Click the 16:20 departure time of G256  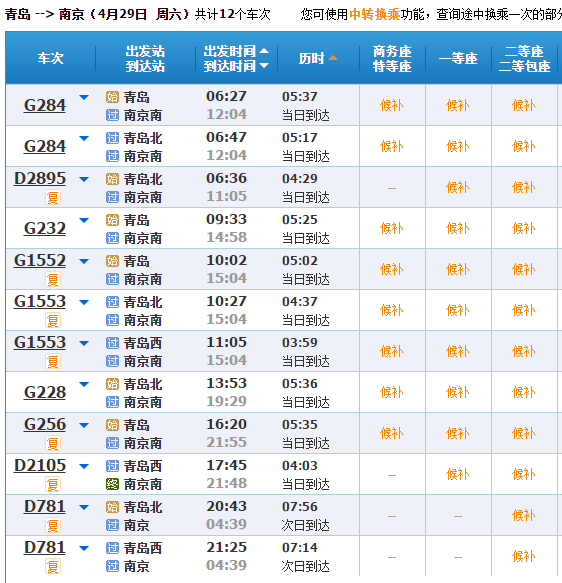(x=226, y=424)
